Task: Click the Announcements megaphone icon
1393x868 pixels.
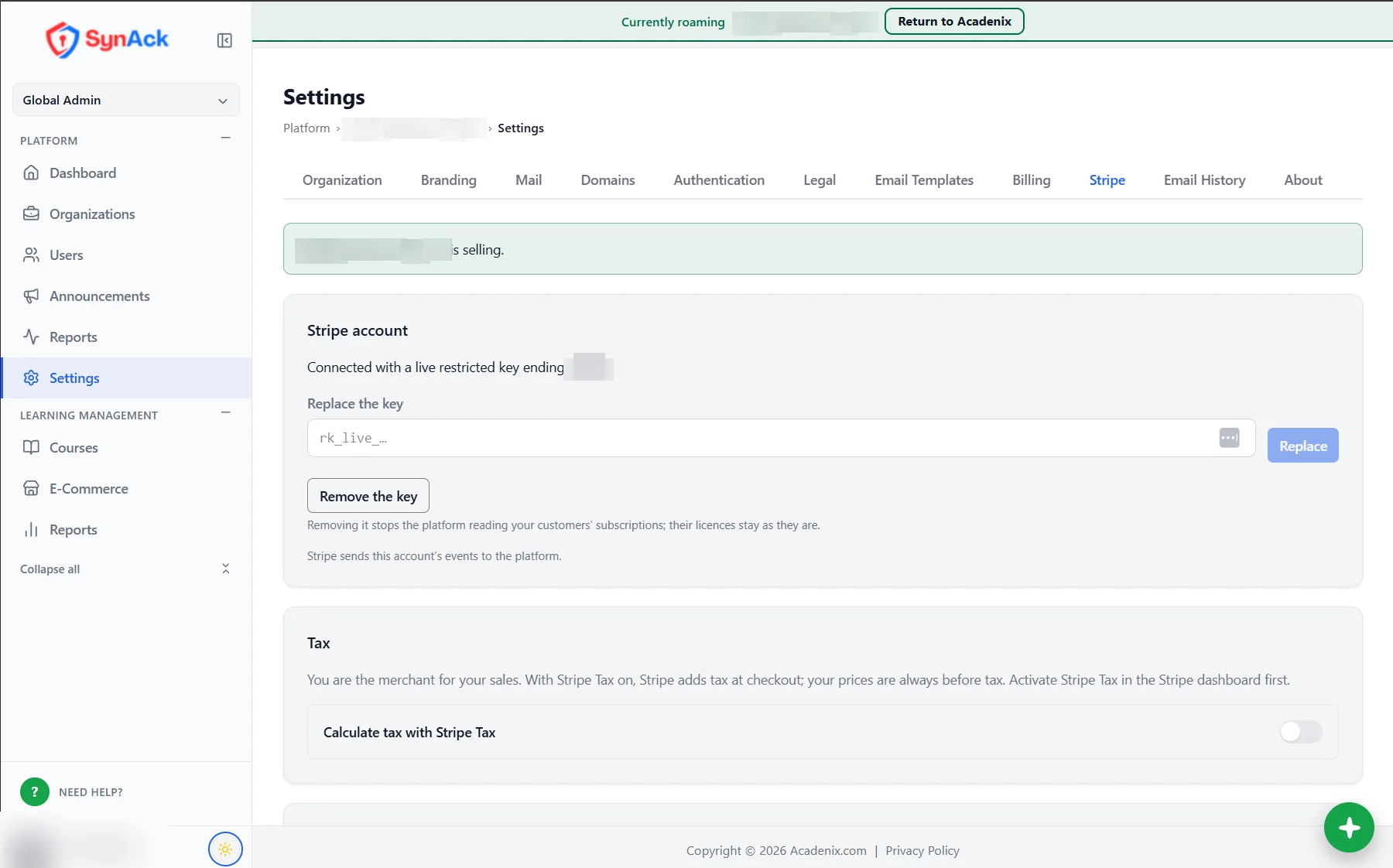Action: click(x=31, y=296)
